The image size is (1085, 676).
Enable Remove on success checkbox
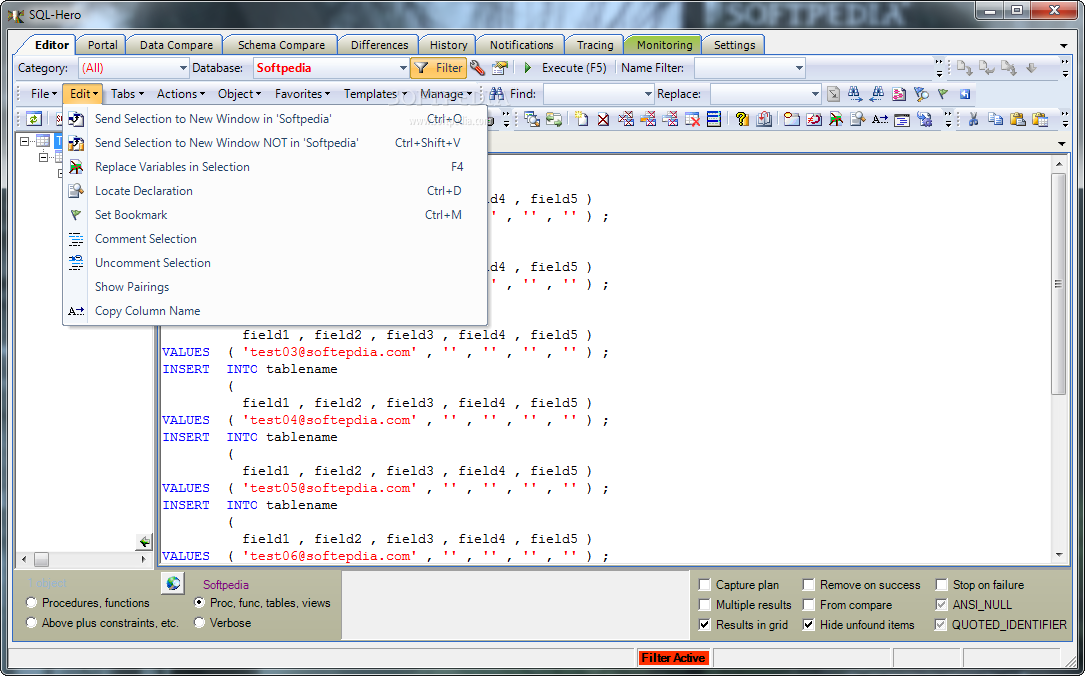coord(808,585)
